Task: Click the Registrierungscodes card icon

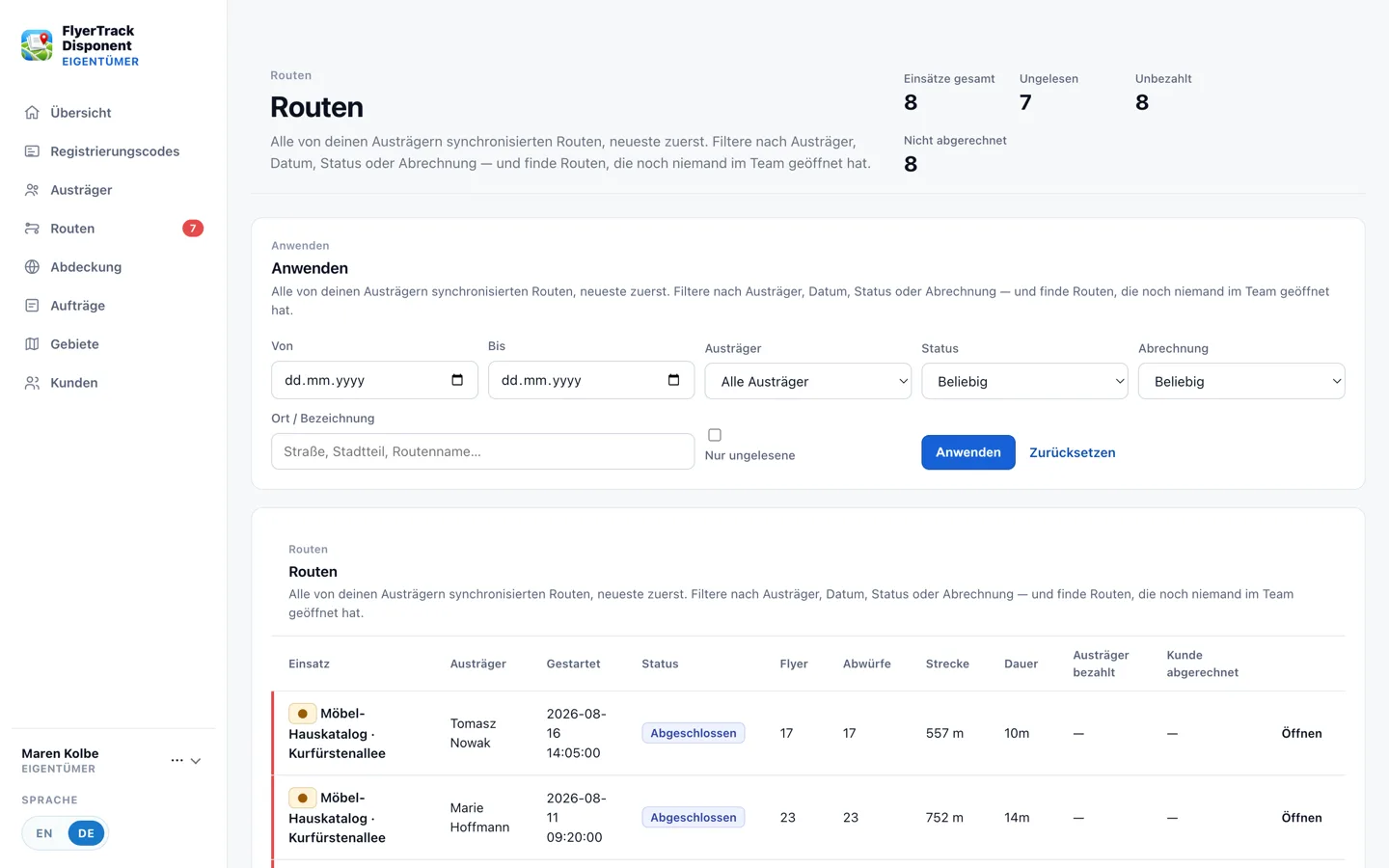Action: click(32, 151)
